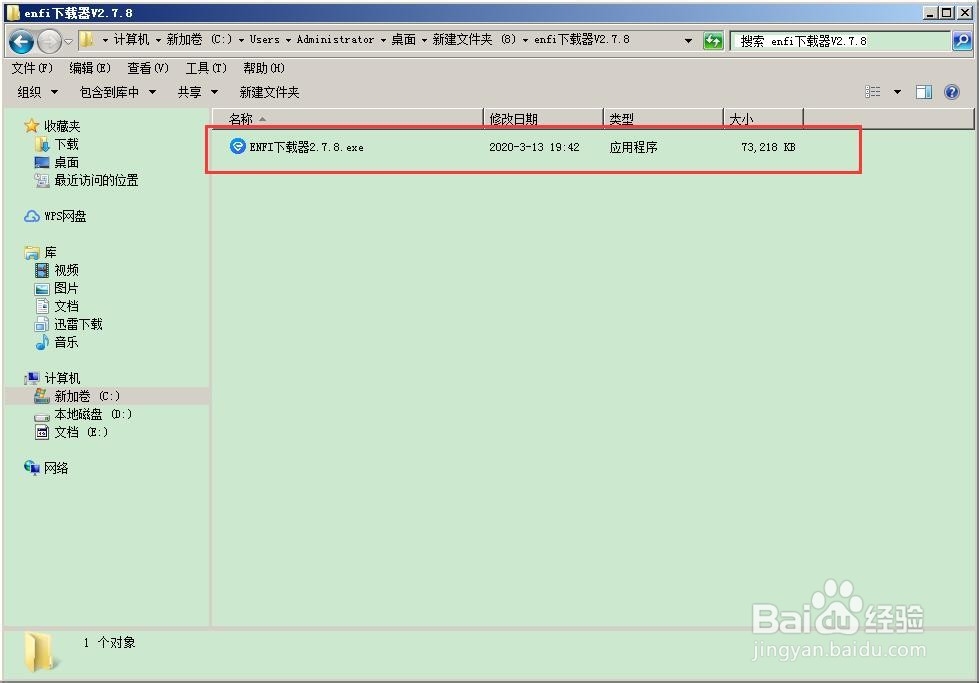Screen dimensions: 979x683
Task: Open the 包含到库中 dropdown
Action: pos(117,92)
